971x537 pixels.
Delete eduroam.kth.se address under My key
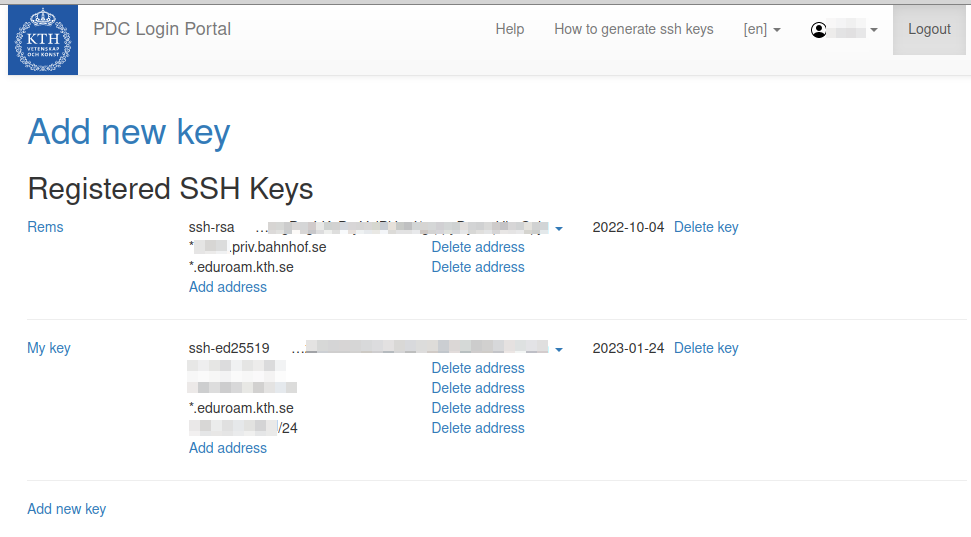pos(478,408)
